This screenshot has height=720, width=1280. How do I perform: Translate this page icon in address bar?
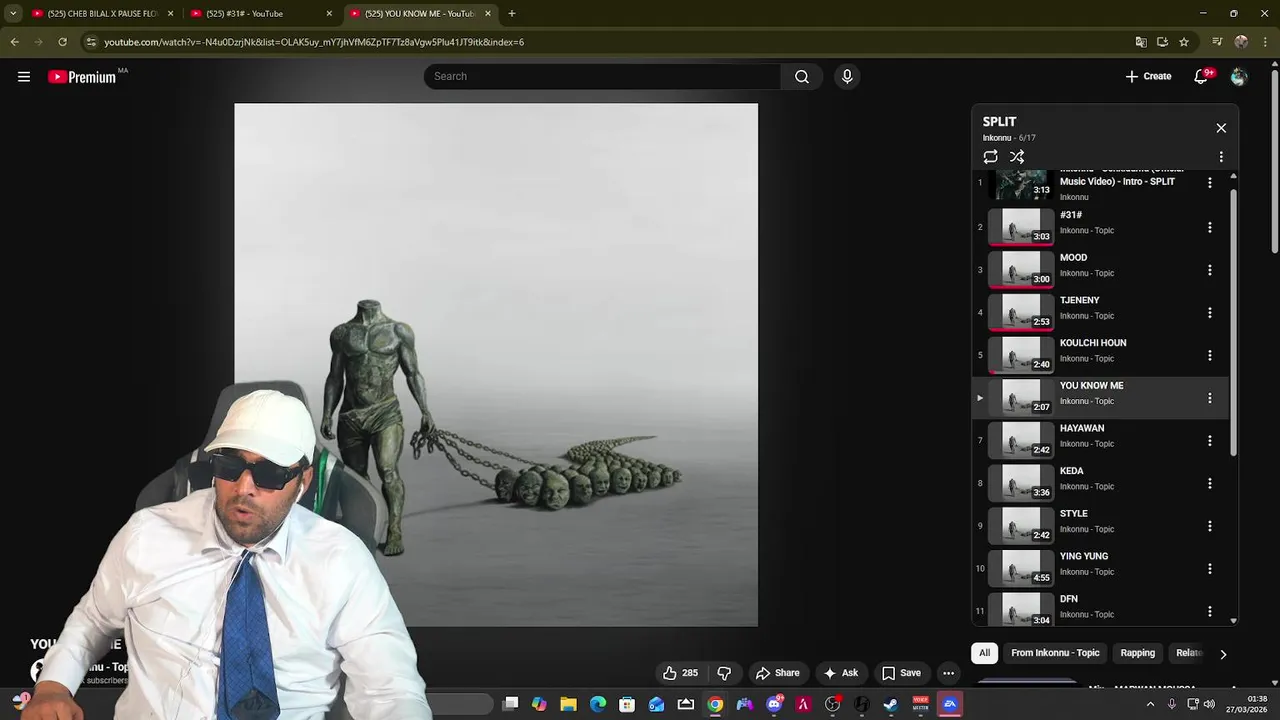(1141, 42)
